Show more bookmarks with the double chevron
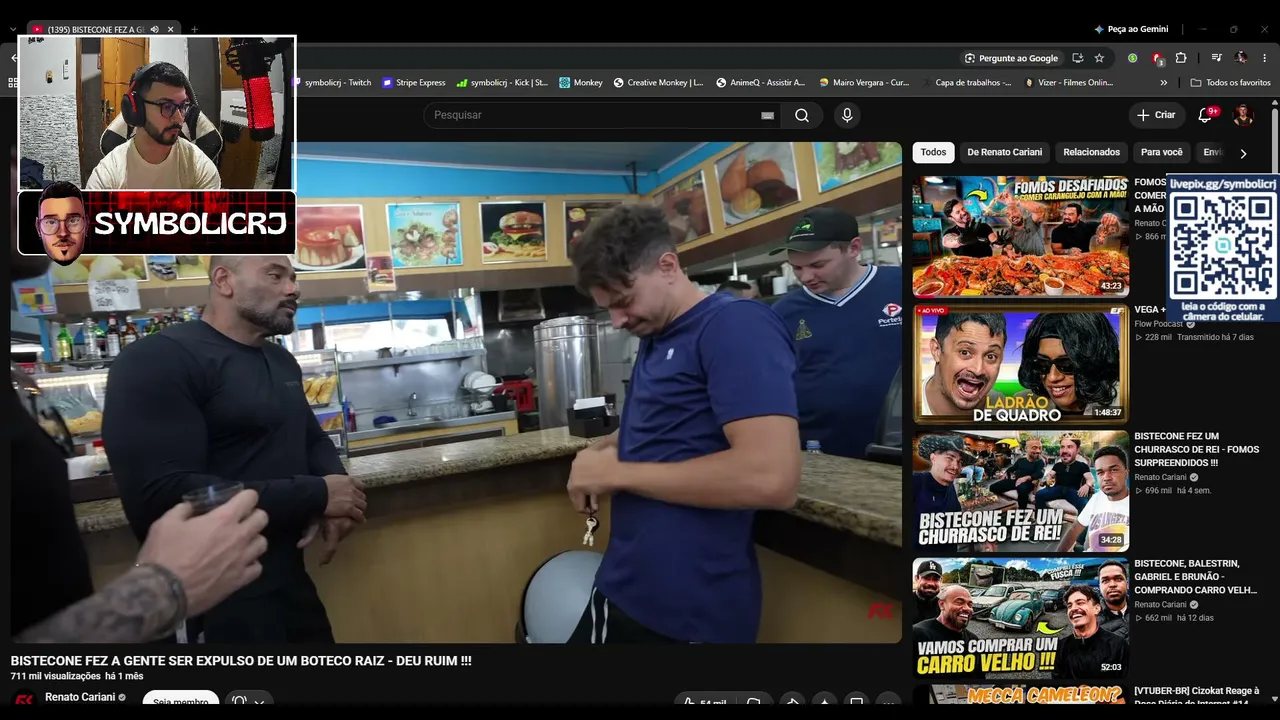Viewport: 1280px width, 720px height. [x=1163, y=83]
